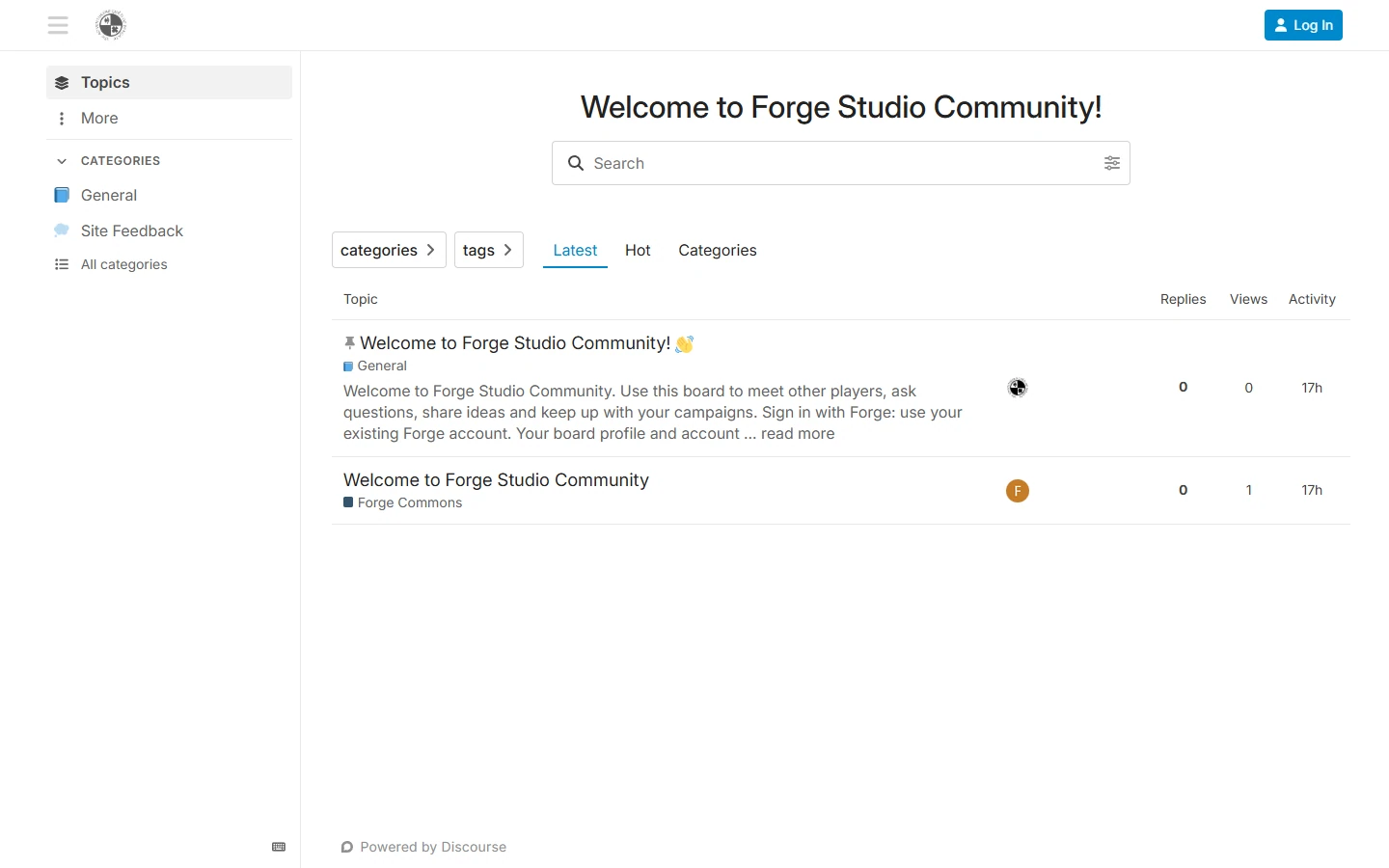View All categories link
This screenshot has width=1389, height=868.
pos(169,264)
